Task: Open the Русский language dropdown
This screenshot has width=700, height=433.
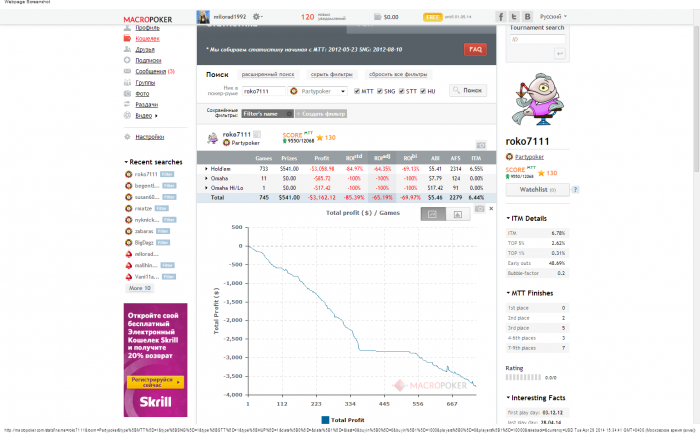Action: (553, 17)
